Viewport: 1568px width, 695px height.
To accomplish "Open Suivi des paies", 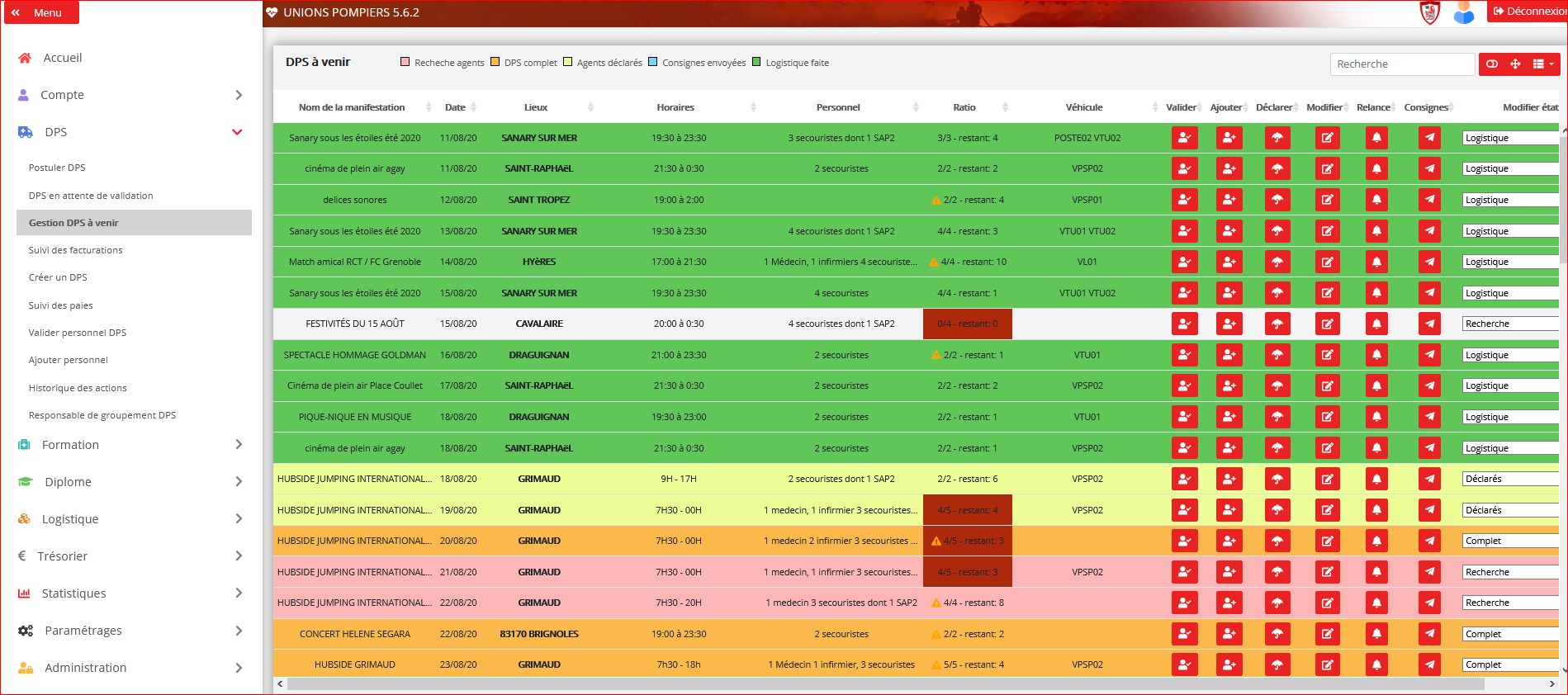I will [x=60, y=305].
